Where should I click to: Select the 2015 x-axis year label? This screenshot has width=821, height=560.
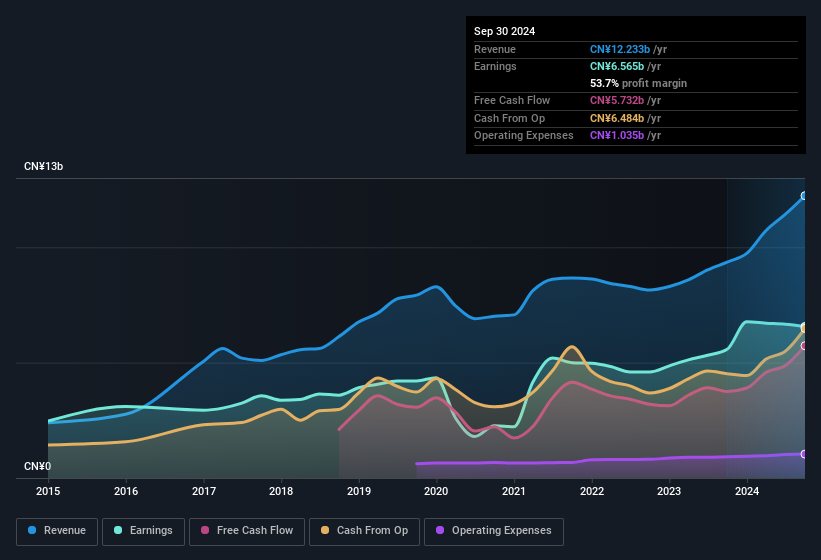pyautogui.click(x=48, y=491)
